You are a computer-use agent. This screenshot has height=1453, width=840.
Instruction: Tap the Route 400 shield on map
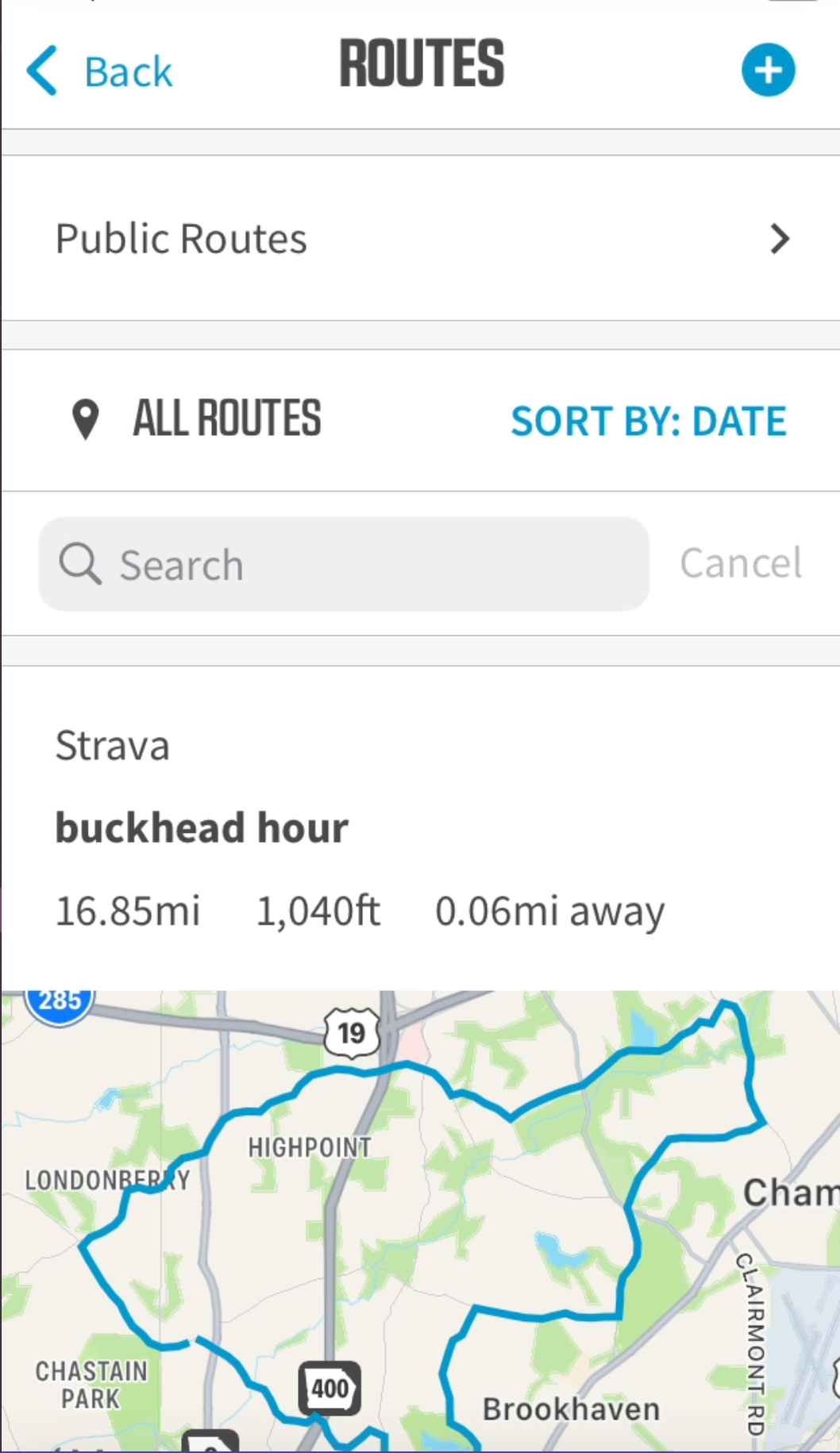329,1388
